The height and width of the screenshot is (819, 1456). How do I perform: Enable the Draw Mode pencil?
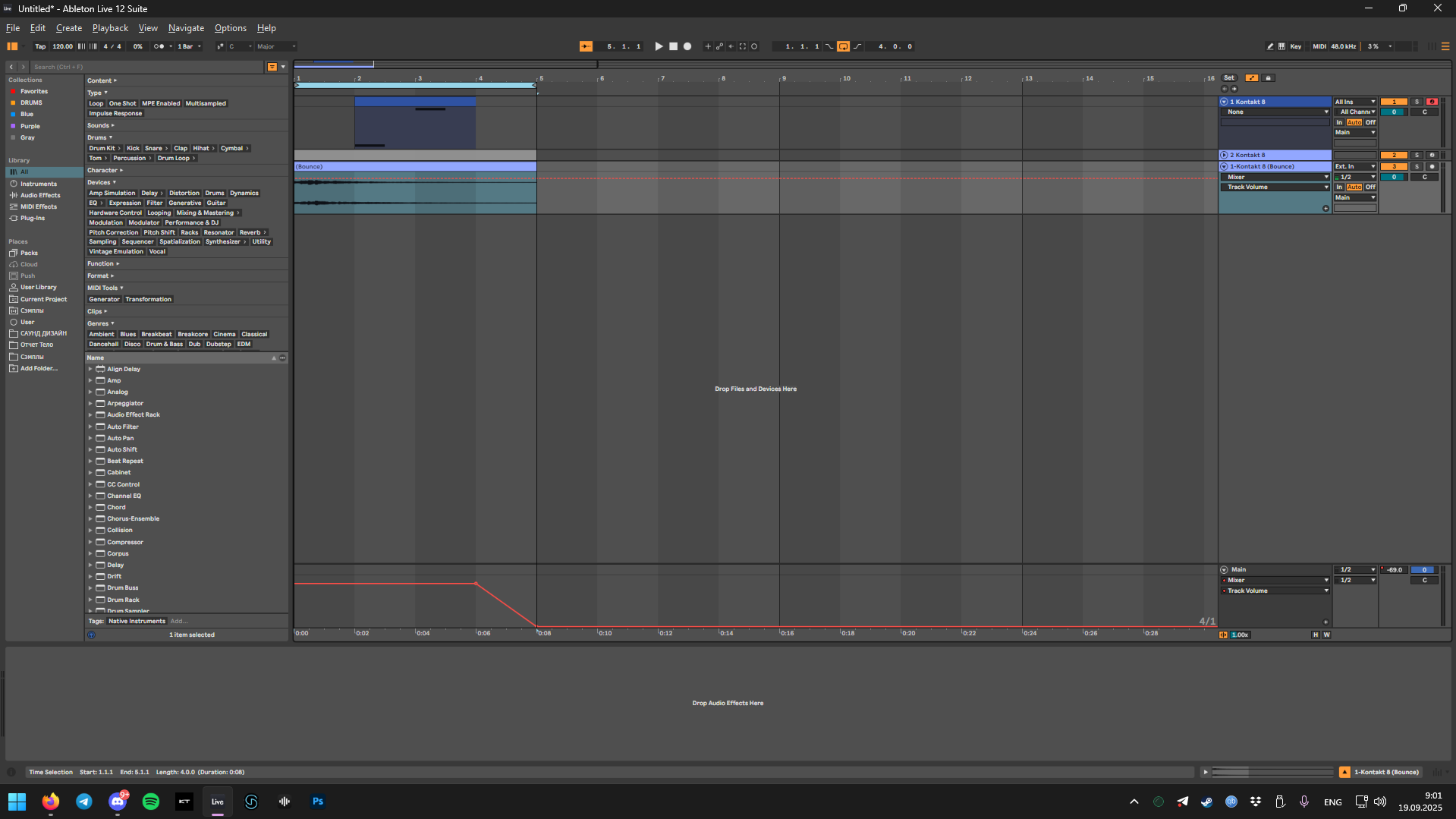(x=1269, y=46)
